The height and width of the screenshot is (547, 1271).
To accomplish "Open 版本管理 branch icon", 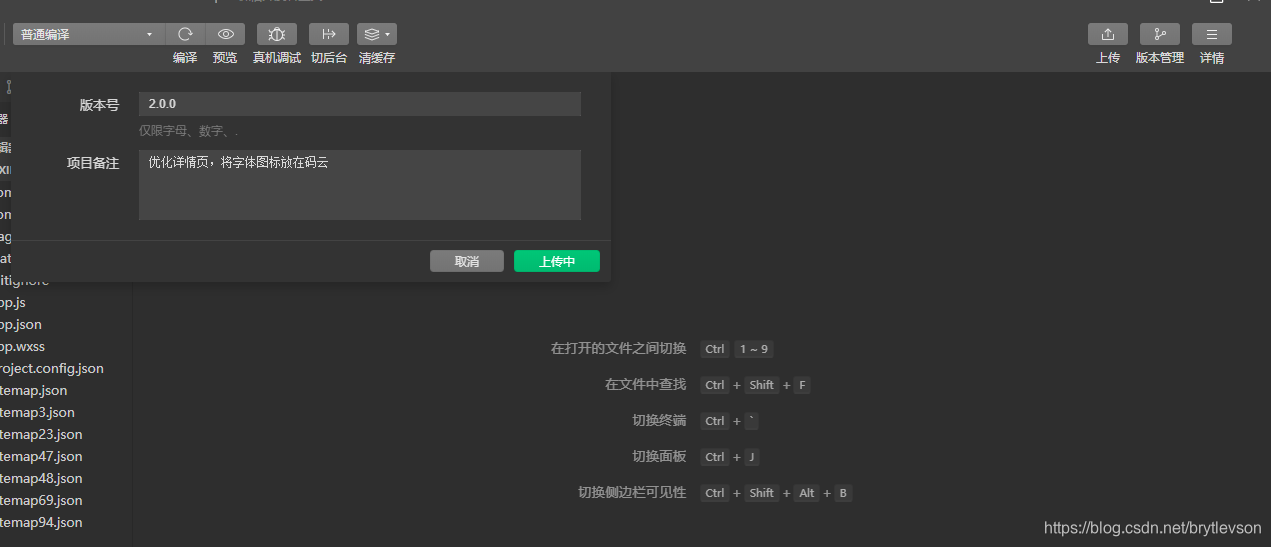I will click(1160, 34).
